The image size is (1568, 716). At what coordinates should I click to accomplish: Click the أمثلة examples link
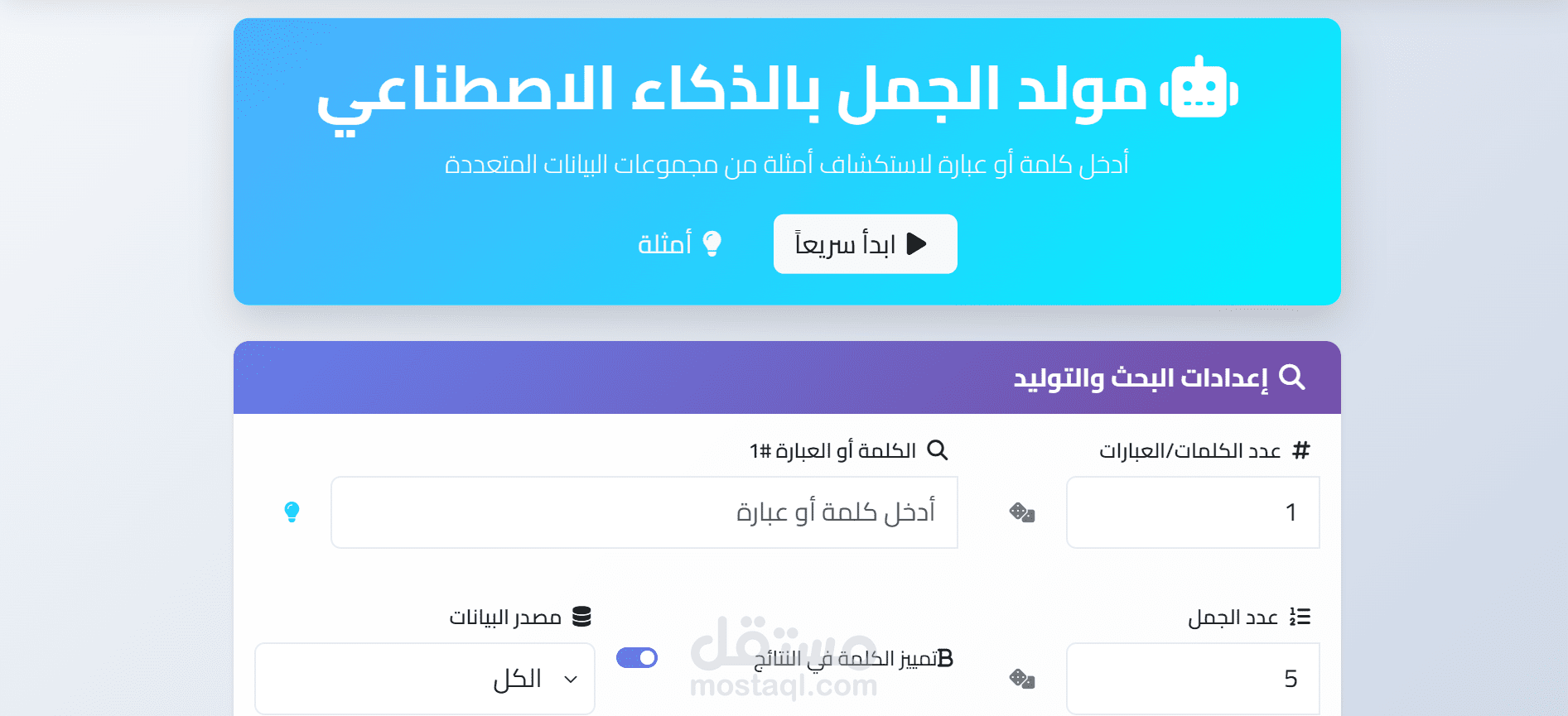click(665, 244)
